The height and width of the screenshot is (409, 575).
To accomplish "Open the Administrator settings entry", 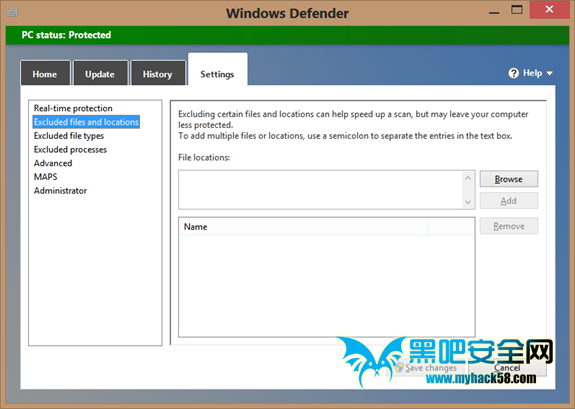I will 60,191.
